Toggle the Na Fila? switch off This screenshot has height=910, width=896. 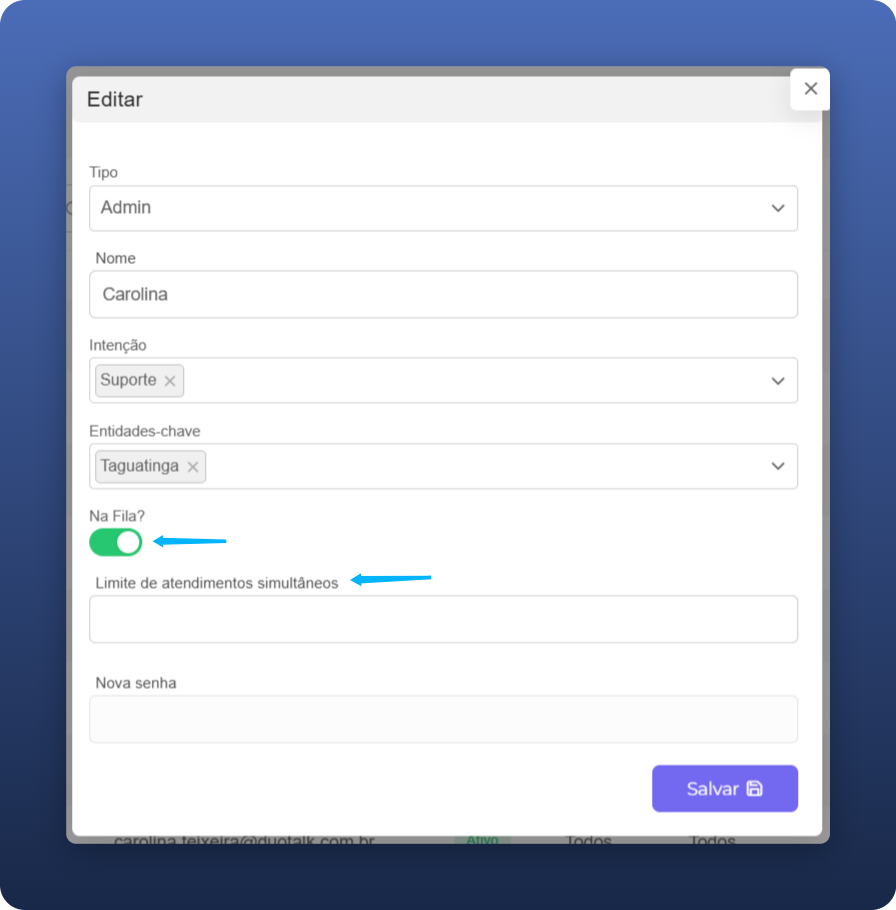(115, 542)
